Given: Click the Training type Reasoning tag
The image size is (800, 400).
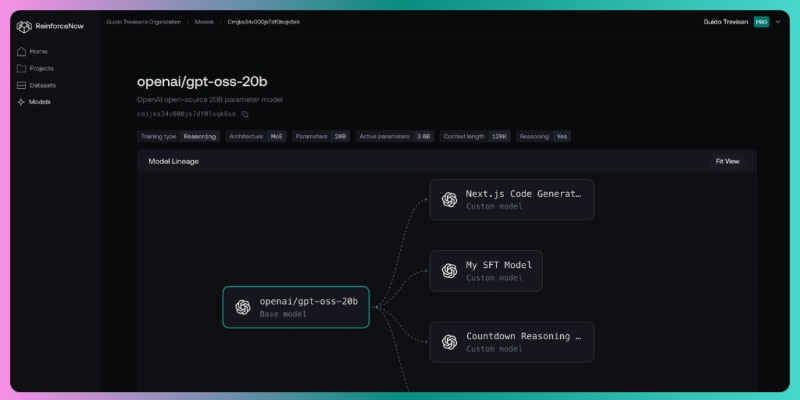Looking at the screenshot, I should [x=179, y=137].
